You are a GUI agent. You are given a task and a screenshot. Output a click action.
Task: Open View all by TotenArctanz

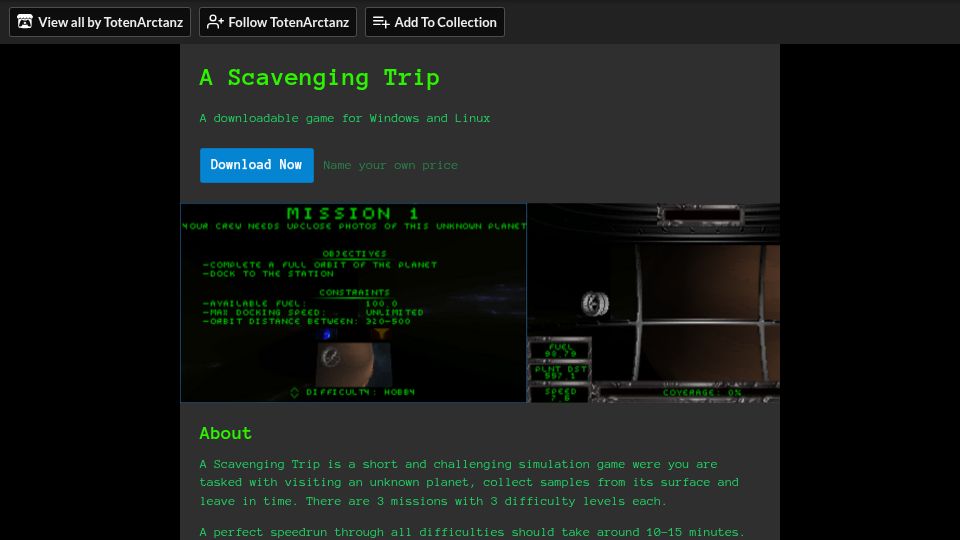(100, 22)
